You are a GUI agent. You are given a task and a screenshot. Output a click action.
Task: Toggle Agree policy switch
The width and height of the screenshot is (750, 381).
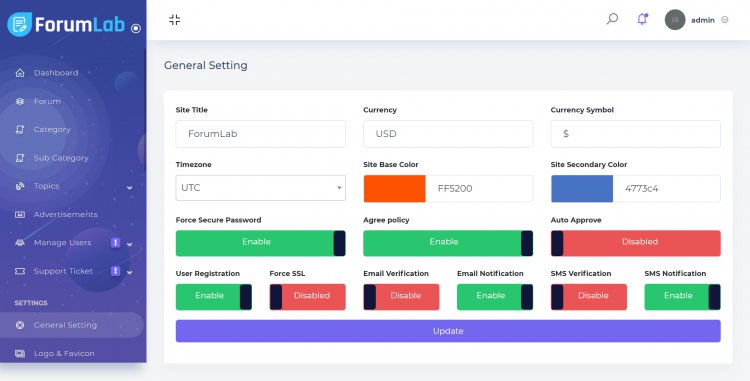point(448,243)
